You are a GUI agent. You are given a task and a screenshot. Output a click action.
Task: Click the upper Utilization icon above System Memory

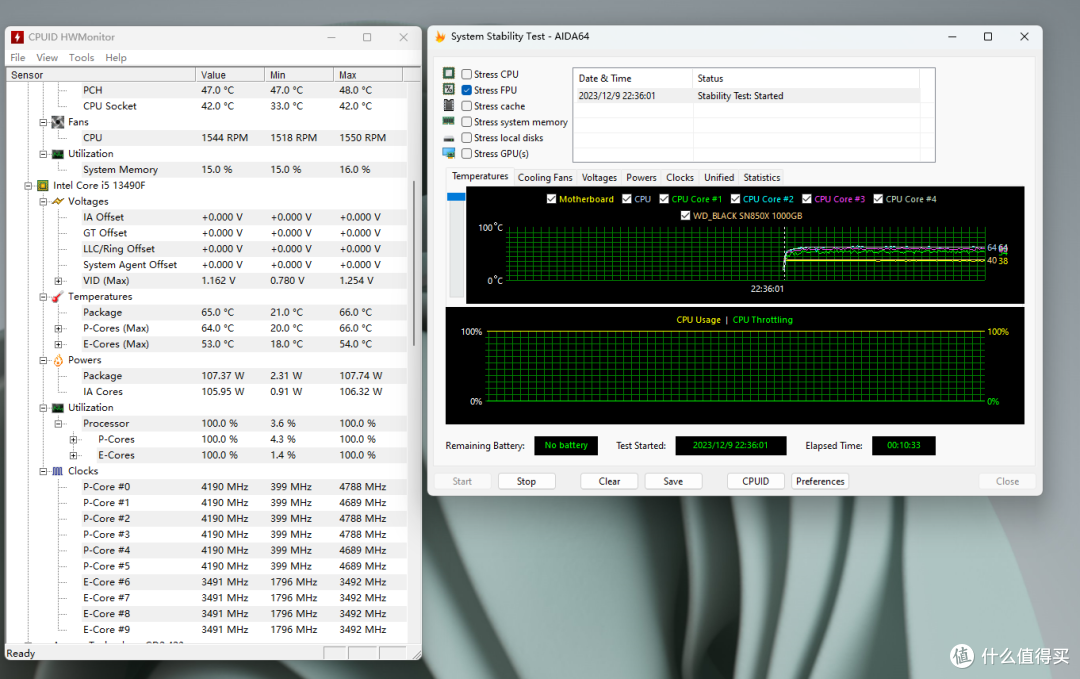(x=58, y=154)
